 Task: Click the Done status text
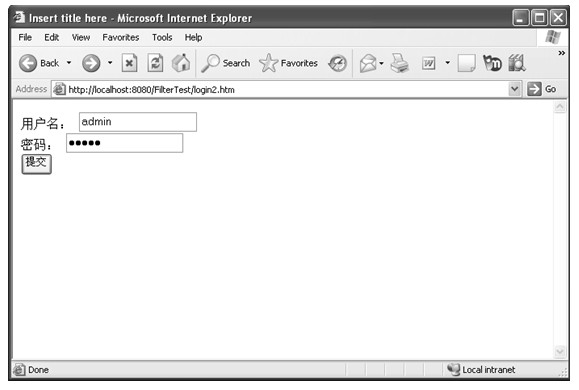[x=38, y=370]
